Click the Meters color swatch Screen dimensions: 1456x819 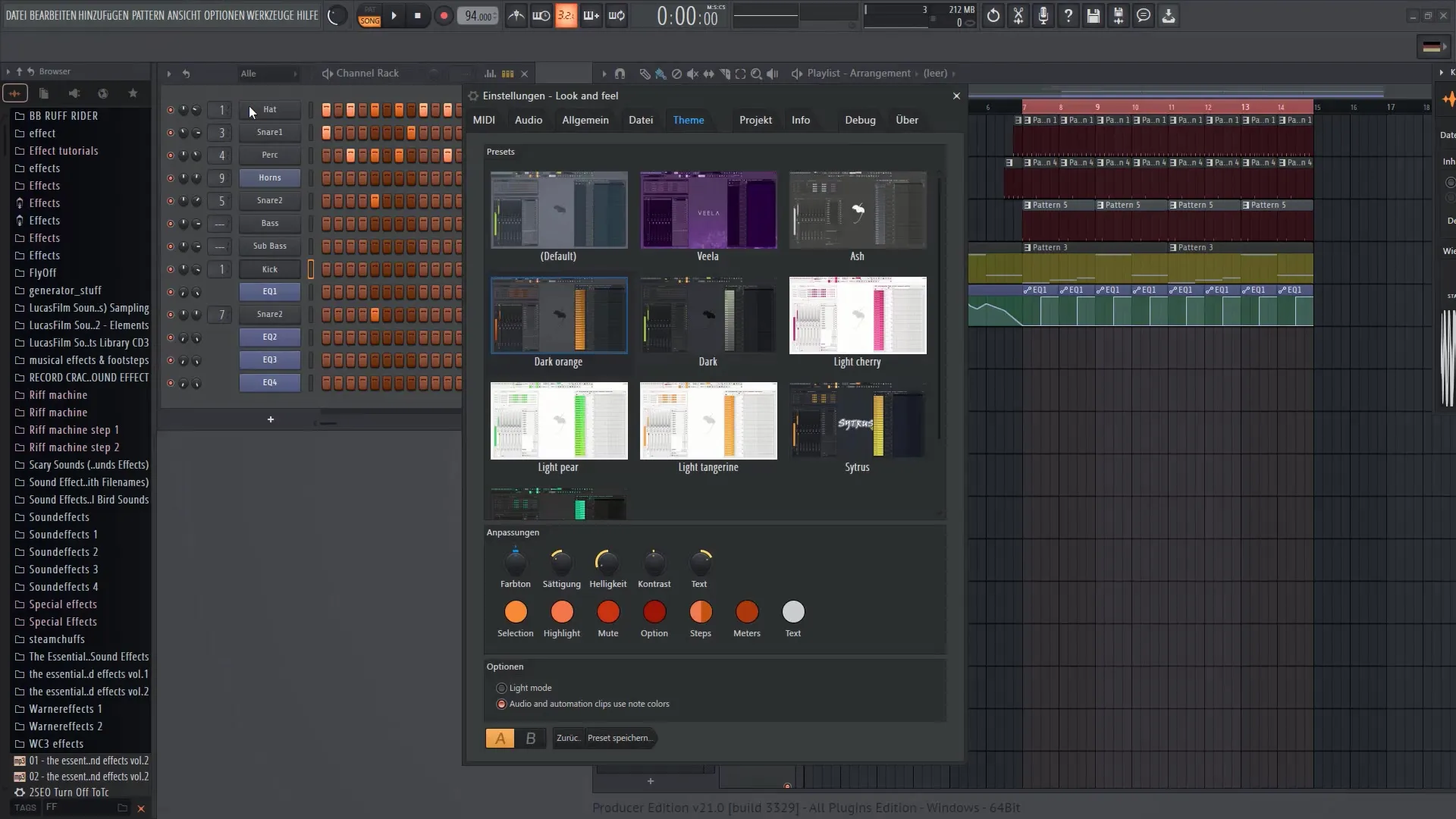pyautogui.click(x=747, y=611)
